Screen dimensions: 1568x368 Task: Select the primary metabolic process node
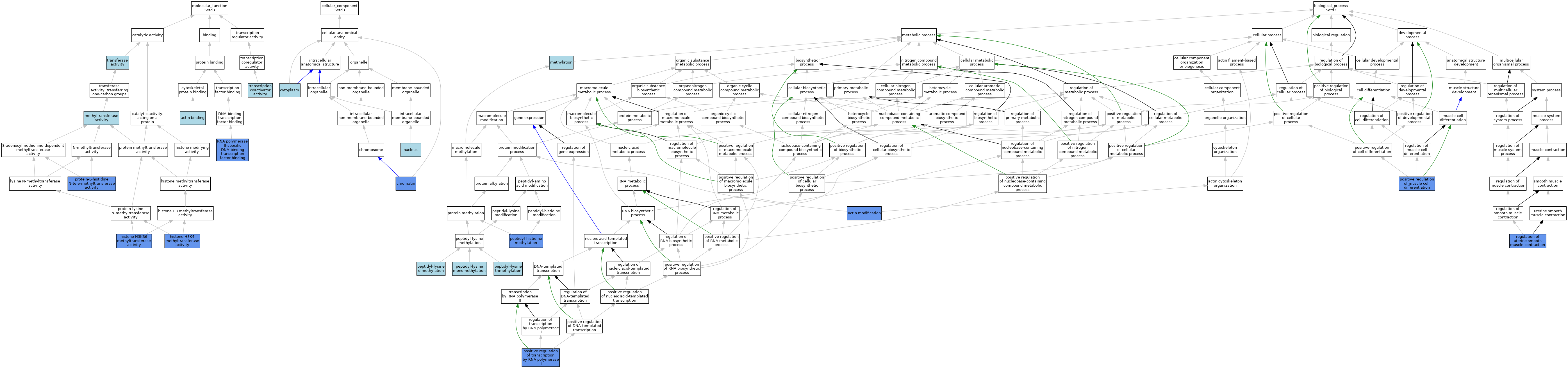tap(851, 90)
